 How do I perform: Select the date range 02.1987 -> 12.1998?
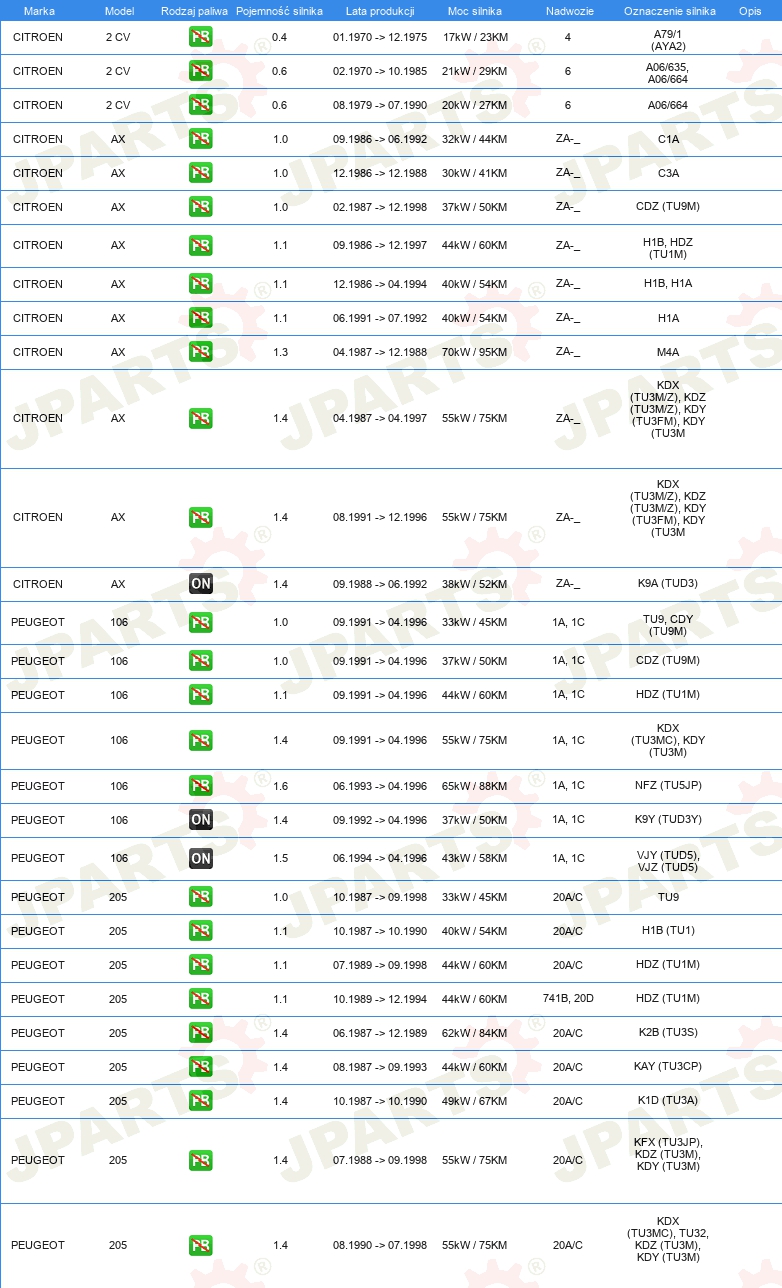(380, 207)
